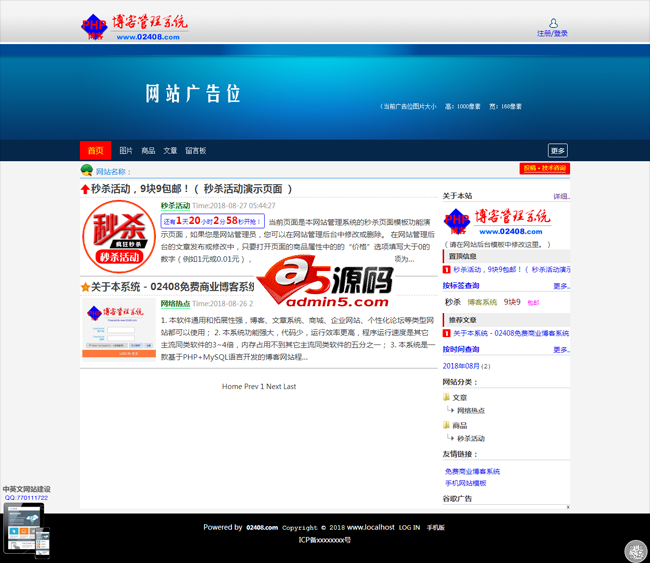Viewport: 650px width, 563px height.
Task: Click Home in the pagination
Action: (x=232, y=386)
